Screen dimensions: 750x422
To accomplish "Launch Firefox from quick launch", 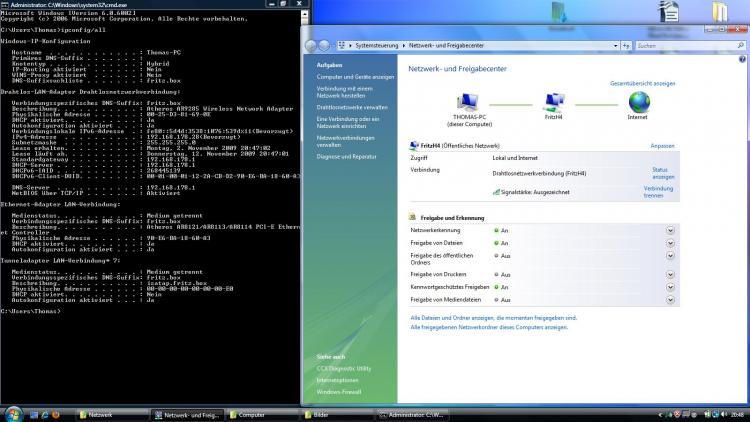I will [56, 415].
